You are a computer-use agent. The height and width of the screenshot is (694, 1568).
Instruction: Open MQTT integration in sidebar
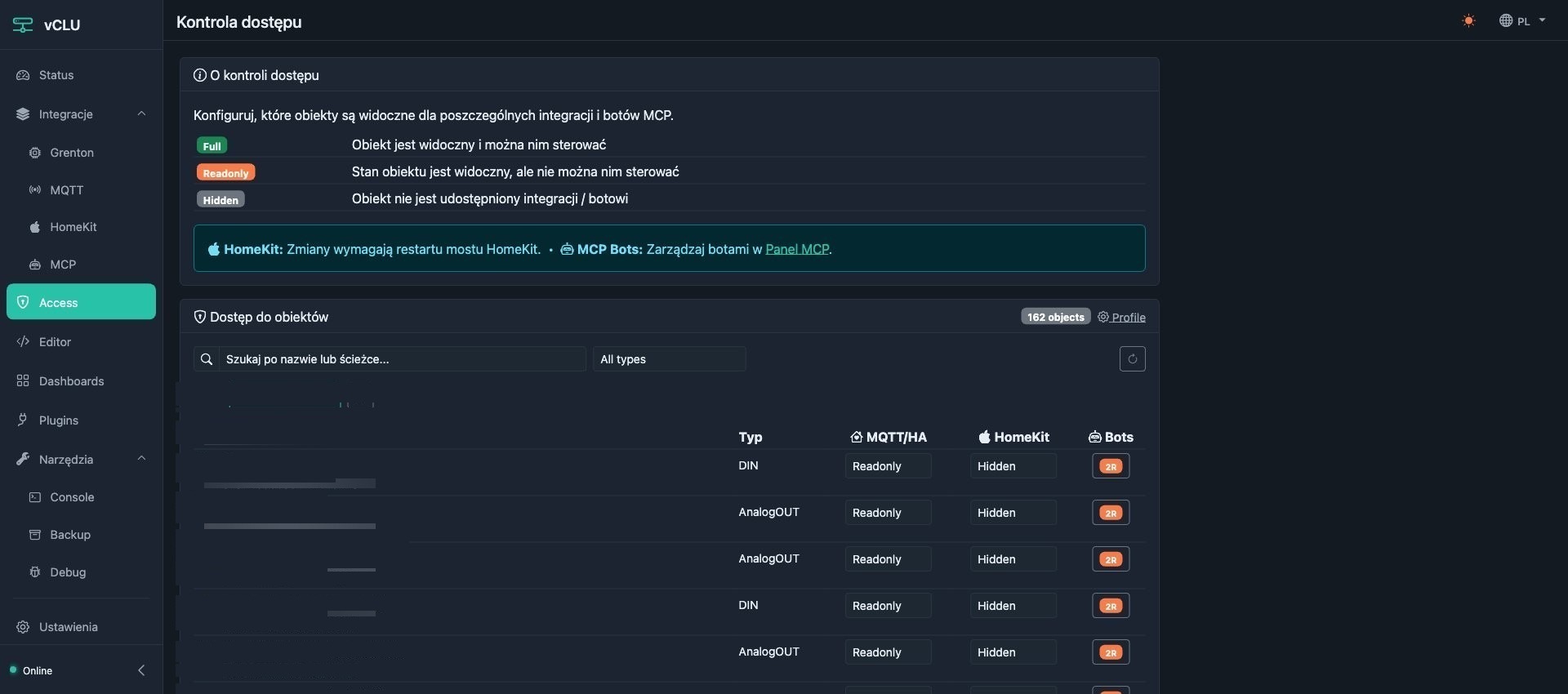pos(66,190)
